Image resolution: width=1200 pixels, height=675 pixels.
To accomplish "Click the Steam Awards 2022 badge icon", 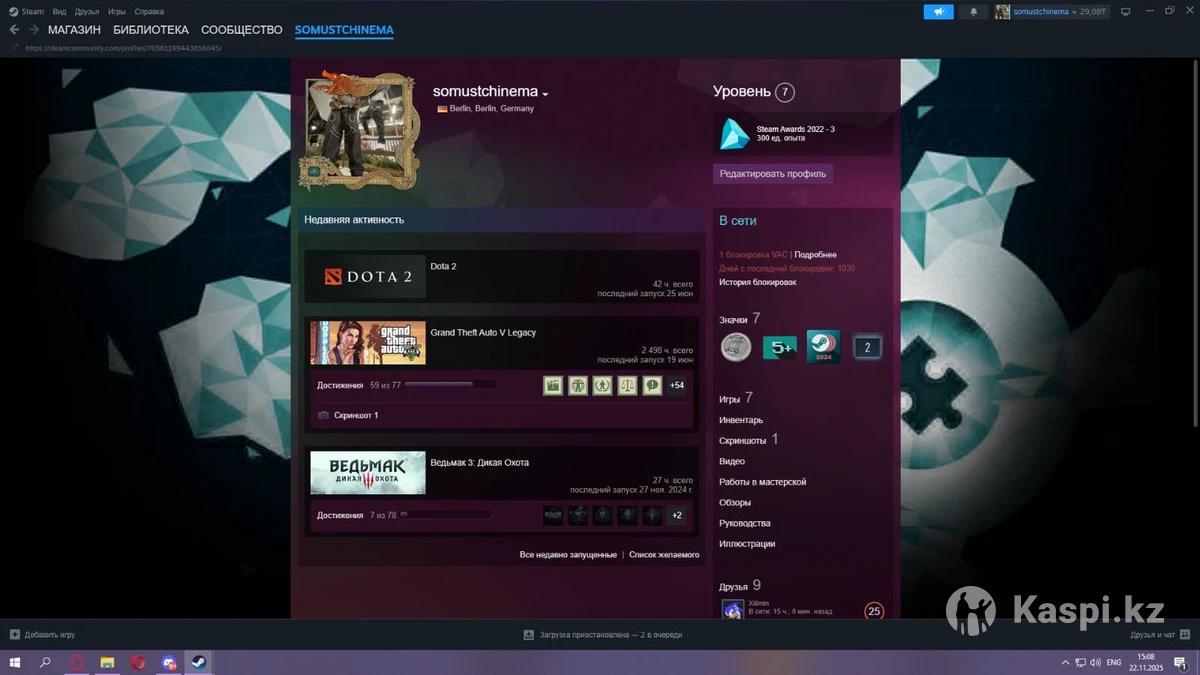I will click(735, 134).
